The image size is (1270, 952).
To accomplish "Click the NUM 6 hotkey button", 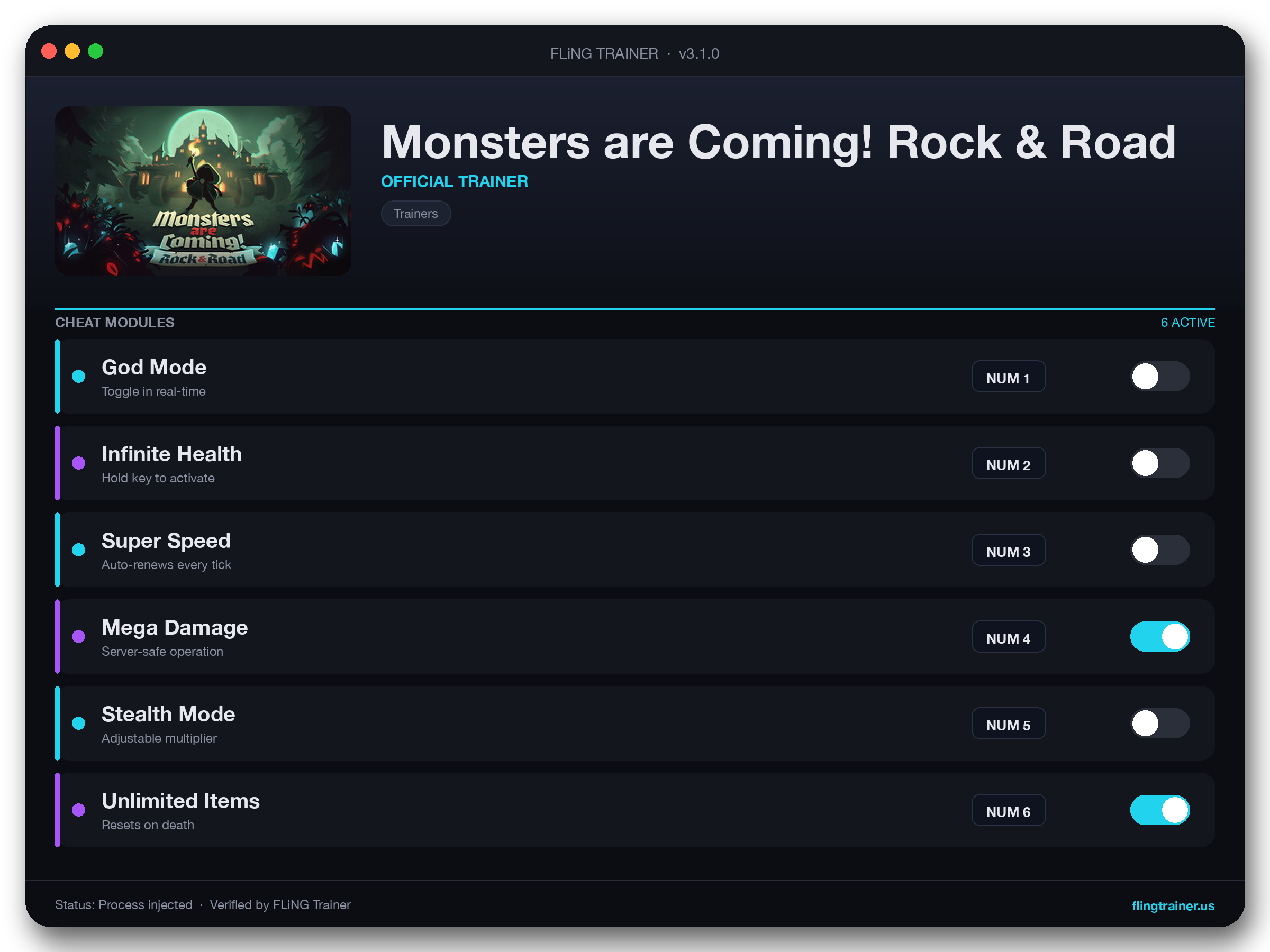I will pos(1008,810).
